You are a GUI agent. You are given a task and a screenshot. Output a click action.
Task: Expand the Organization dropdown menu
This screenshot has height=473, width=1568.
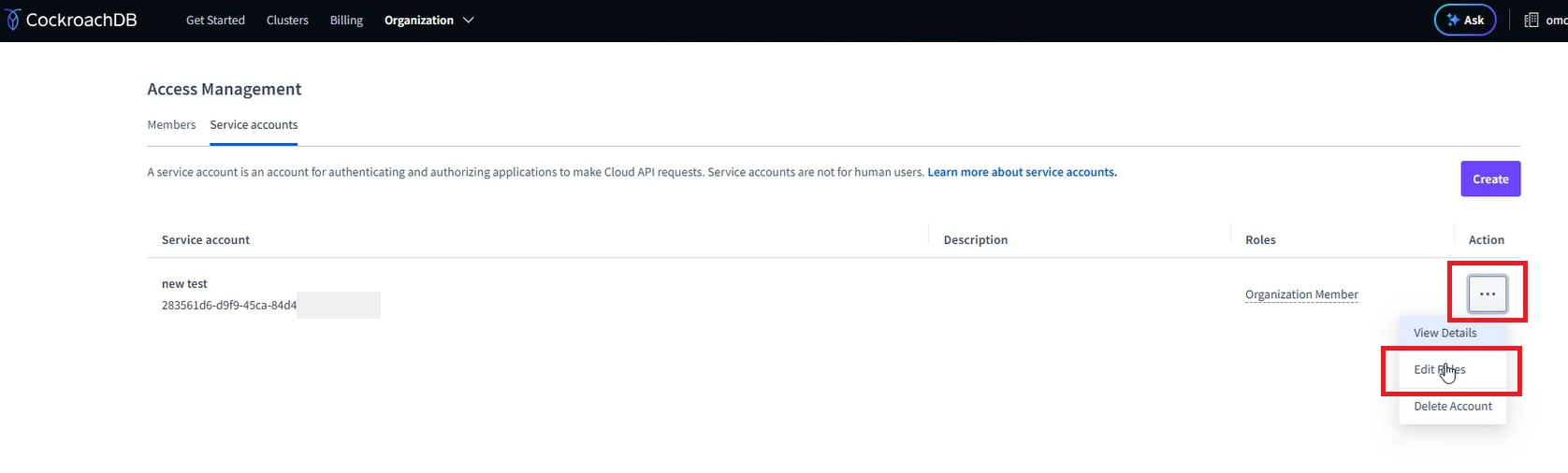coord(428,20)
